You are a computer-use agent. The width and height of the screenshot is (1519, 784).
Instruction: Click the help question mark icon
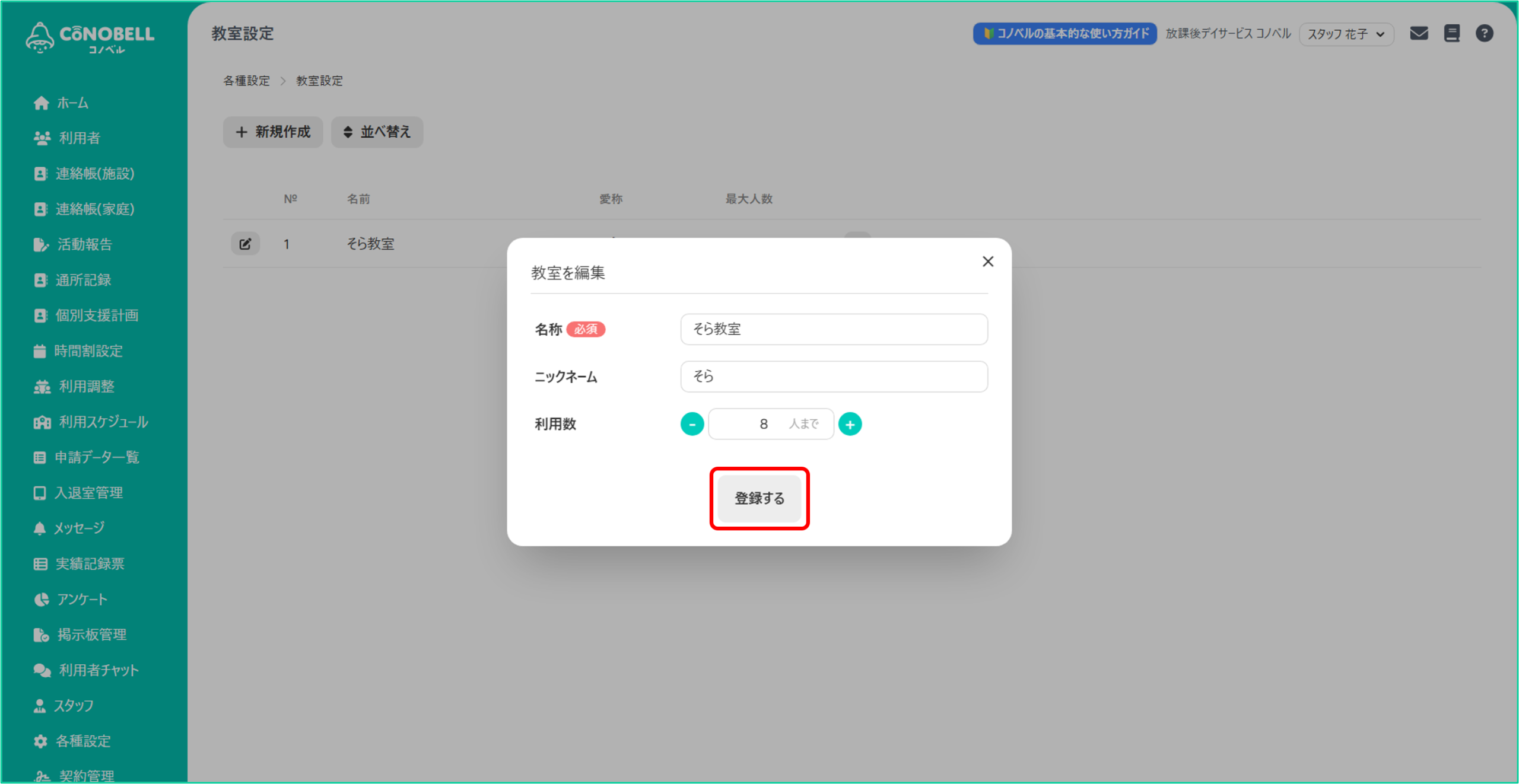click(1485, 33)
